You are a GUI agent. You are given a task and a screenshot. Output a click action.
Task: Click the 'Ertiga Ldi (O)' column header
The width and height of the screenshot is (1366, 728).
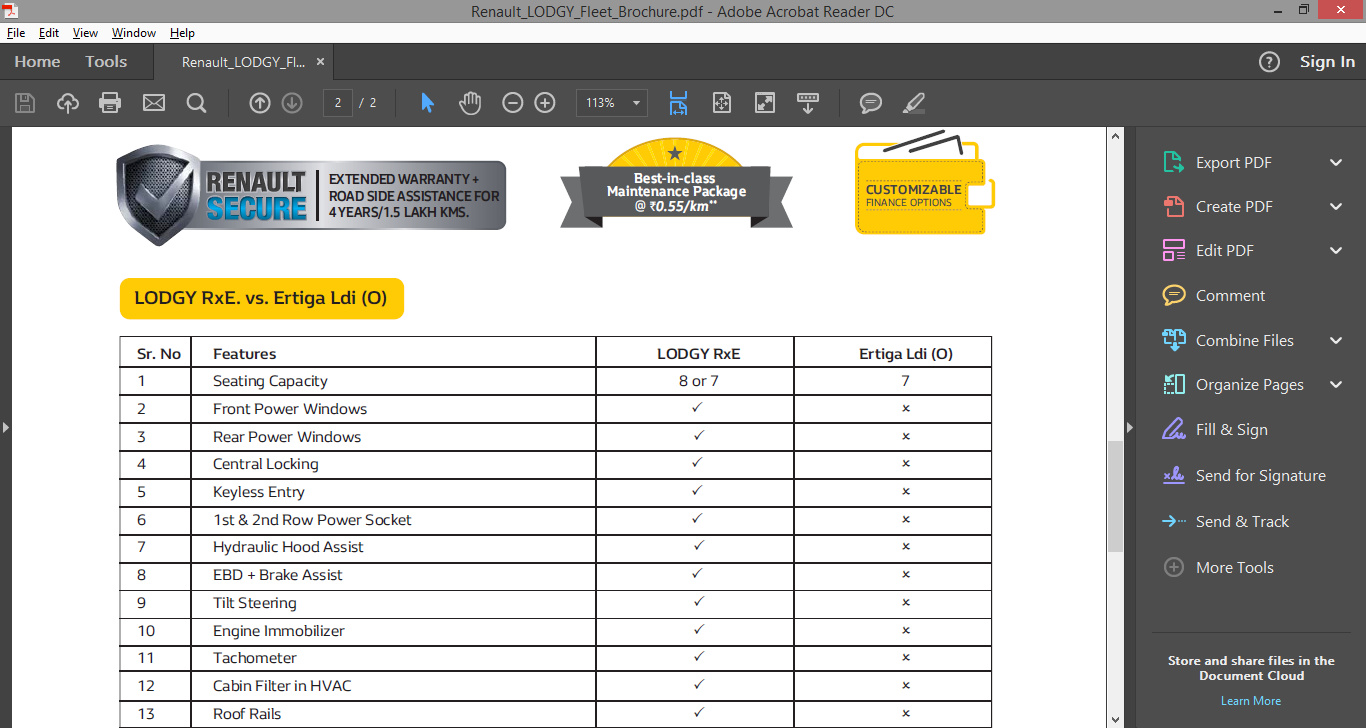[x=906, y=354]
